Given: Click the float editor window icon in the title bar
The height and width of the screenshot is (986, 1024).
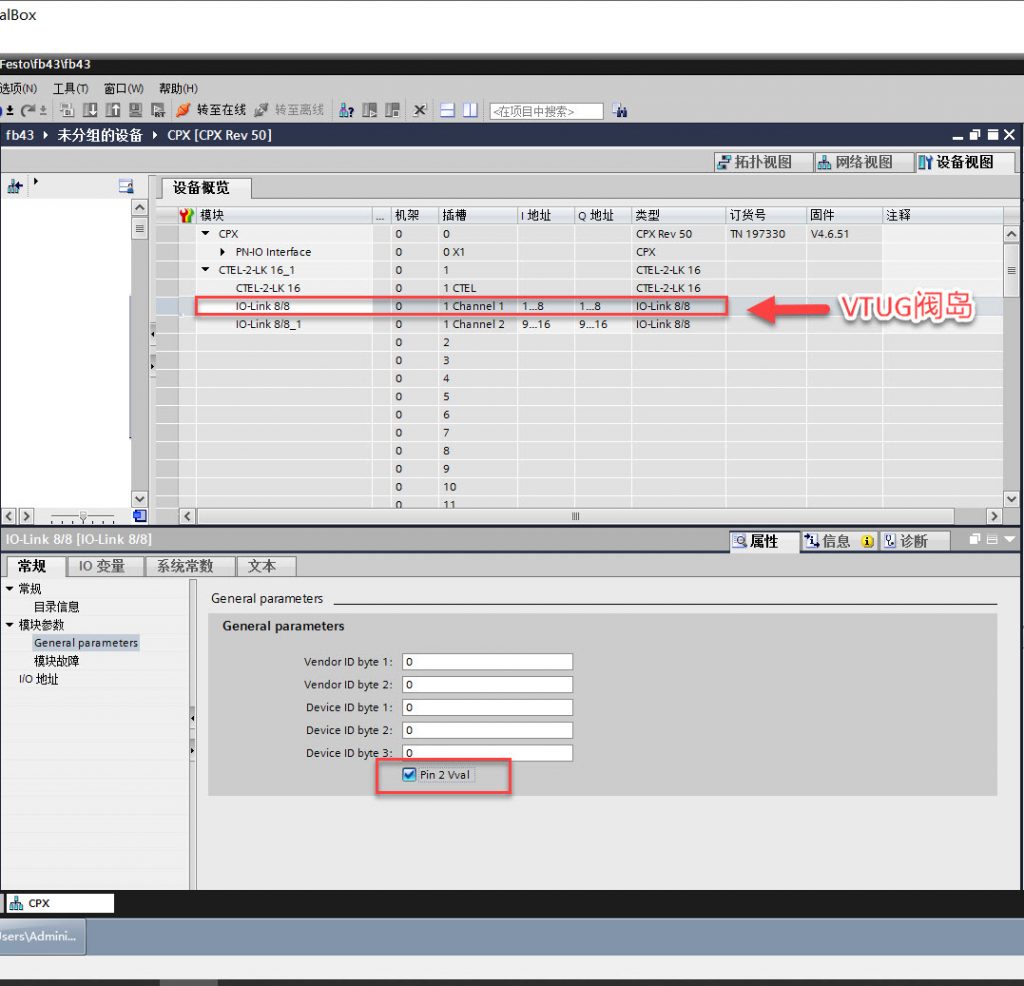Looking at the screenshot, I should pyautogui.click(x=975, y=135).
